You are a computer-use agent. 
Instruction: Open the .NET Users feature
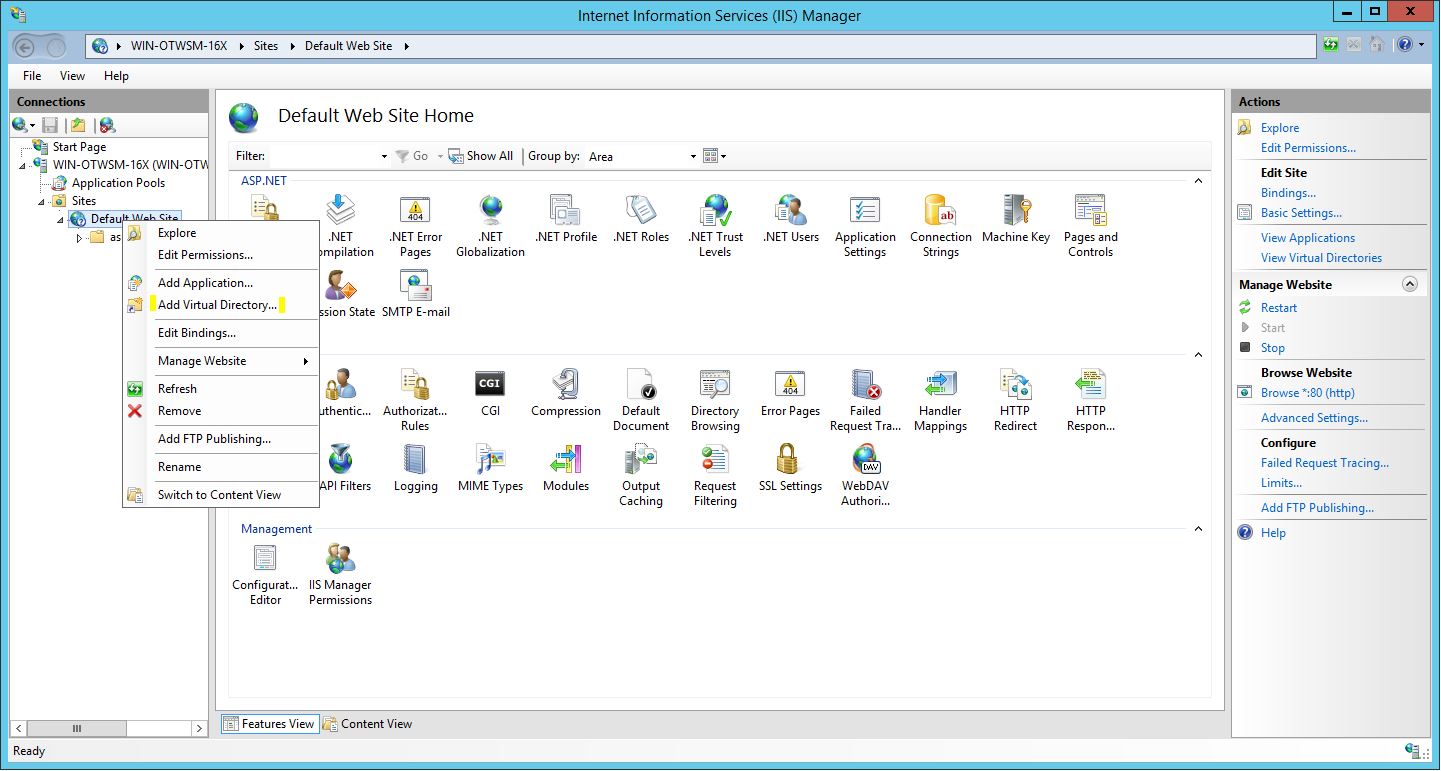click(790, 219)
